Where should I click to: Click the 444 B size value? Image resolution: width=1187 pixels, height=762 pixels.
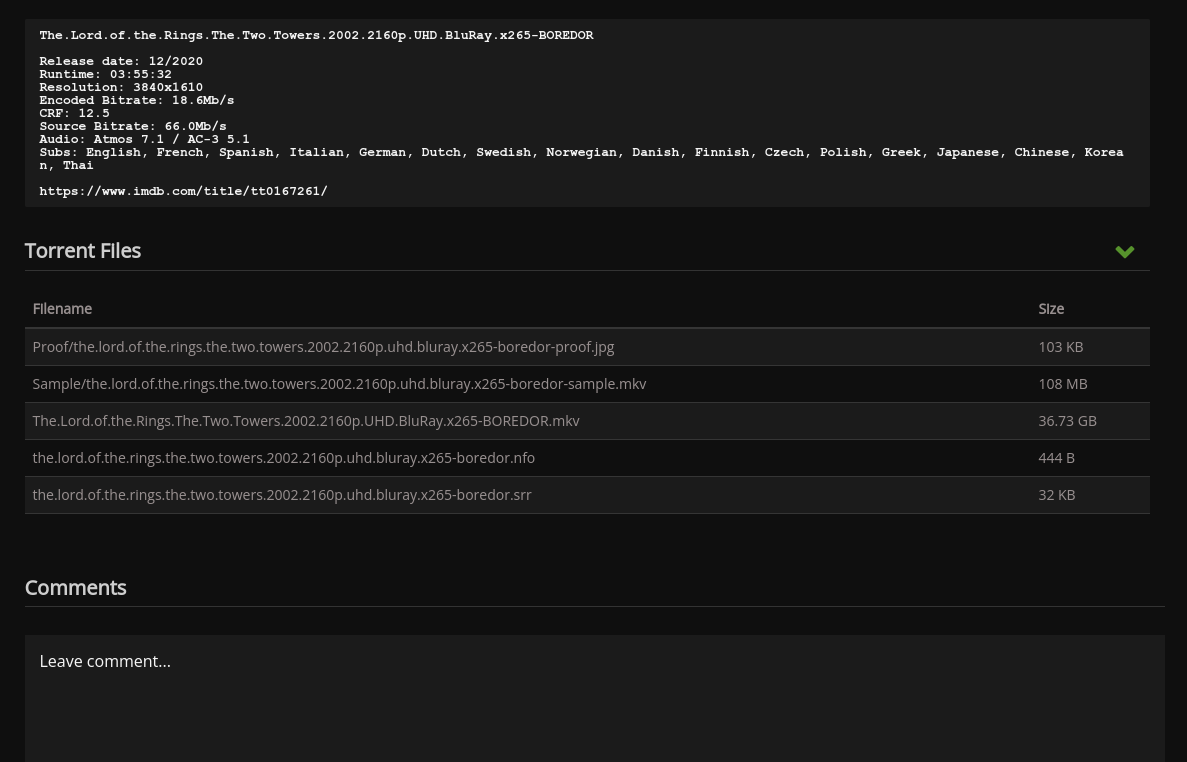click(x=1056, y=458)
